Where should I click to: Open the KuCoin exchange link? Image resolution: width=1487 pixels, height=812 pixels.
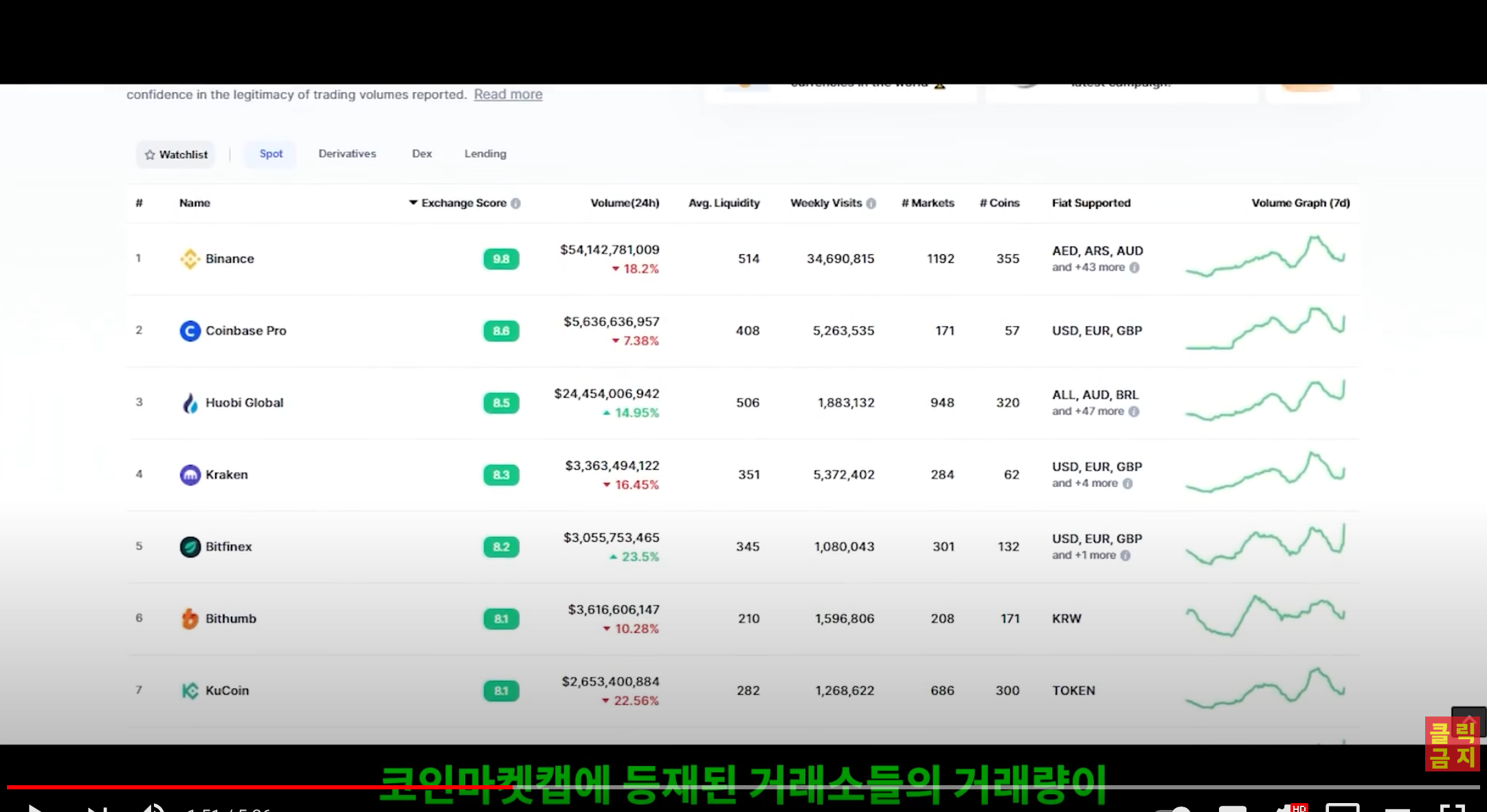tap(227, 691)
